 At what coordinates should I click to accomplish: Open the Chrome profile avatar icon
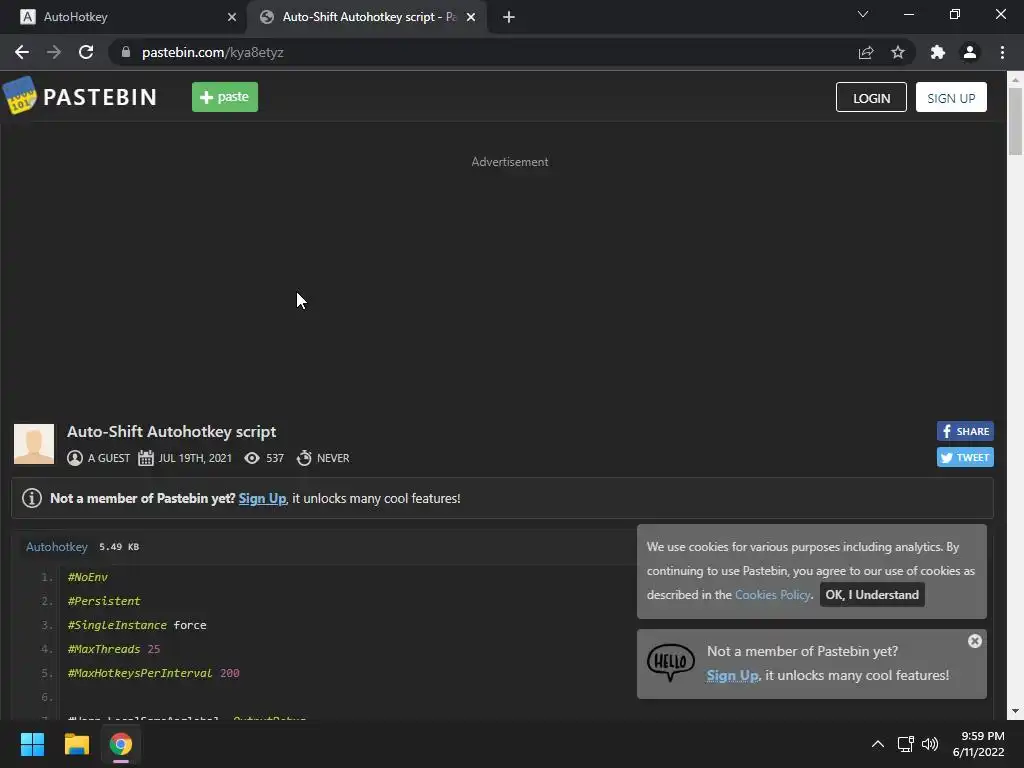tap(970, 52)
